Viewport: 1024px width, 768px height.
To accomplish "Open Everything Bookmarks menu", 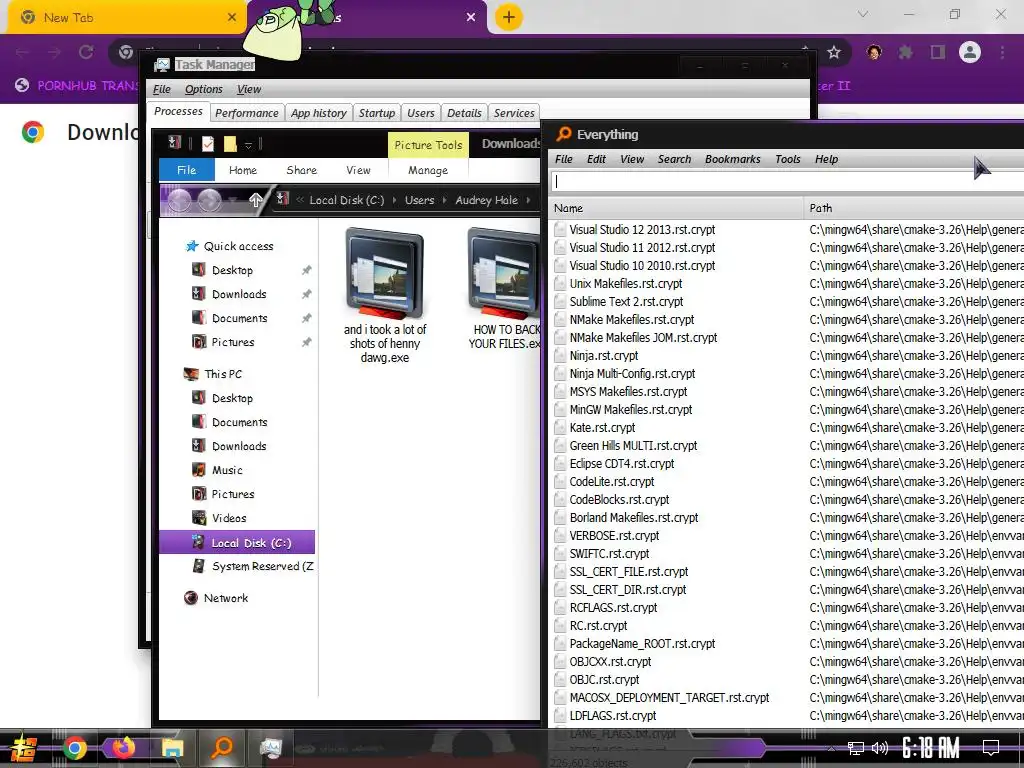I will click(732, 159).
